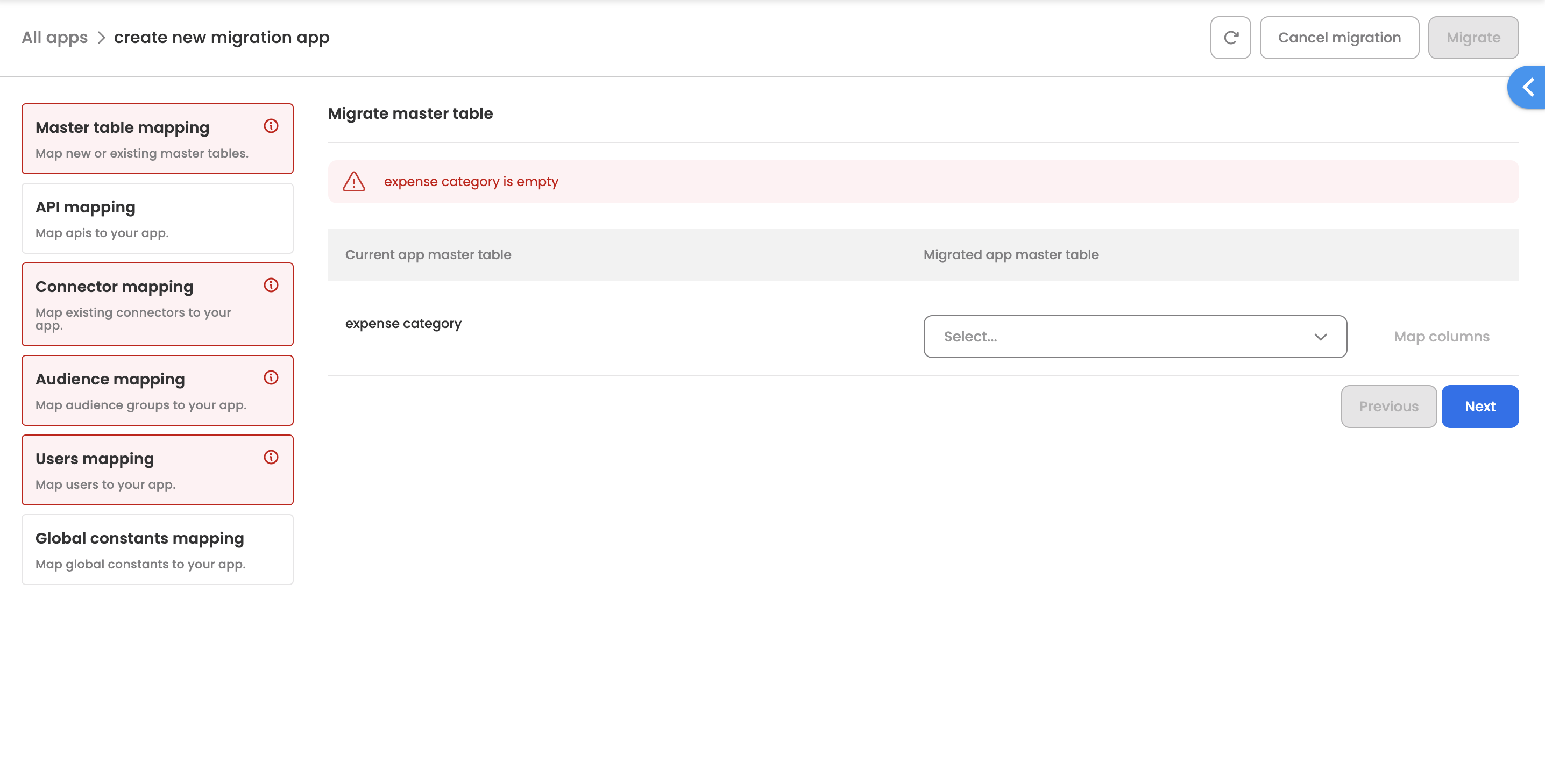Click the Map columns link
Viewport: 1545px width, 784px height.
pos(1441,337)
